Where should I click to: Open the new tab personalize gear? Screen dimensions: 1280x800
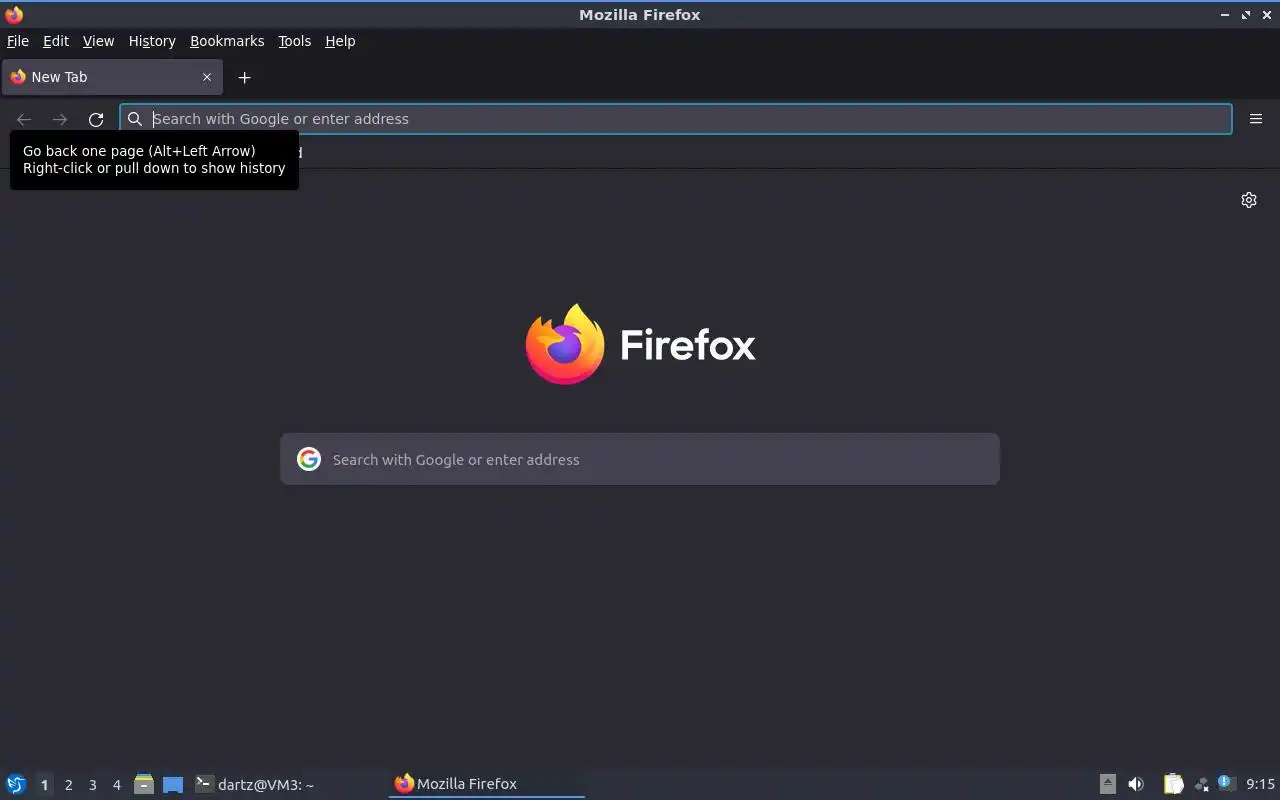(1249, 200)
